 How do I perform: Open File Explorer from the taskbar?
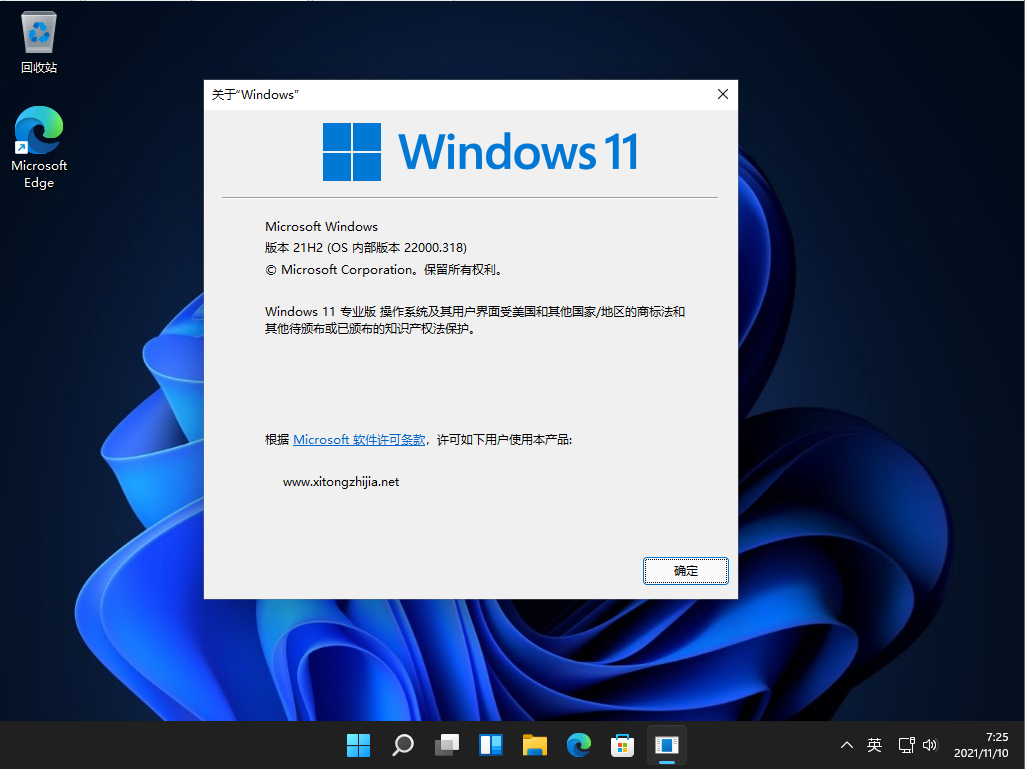coord(534,745)
